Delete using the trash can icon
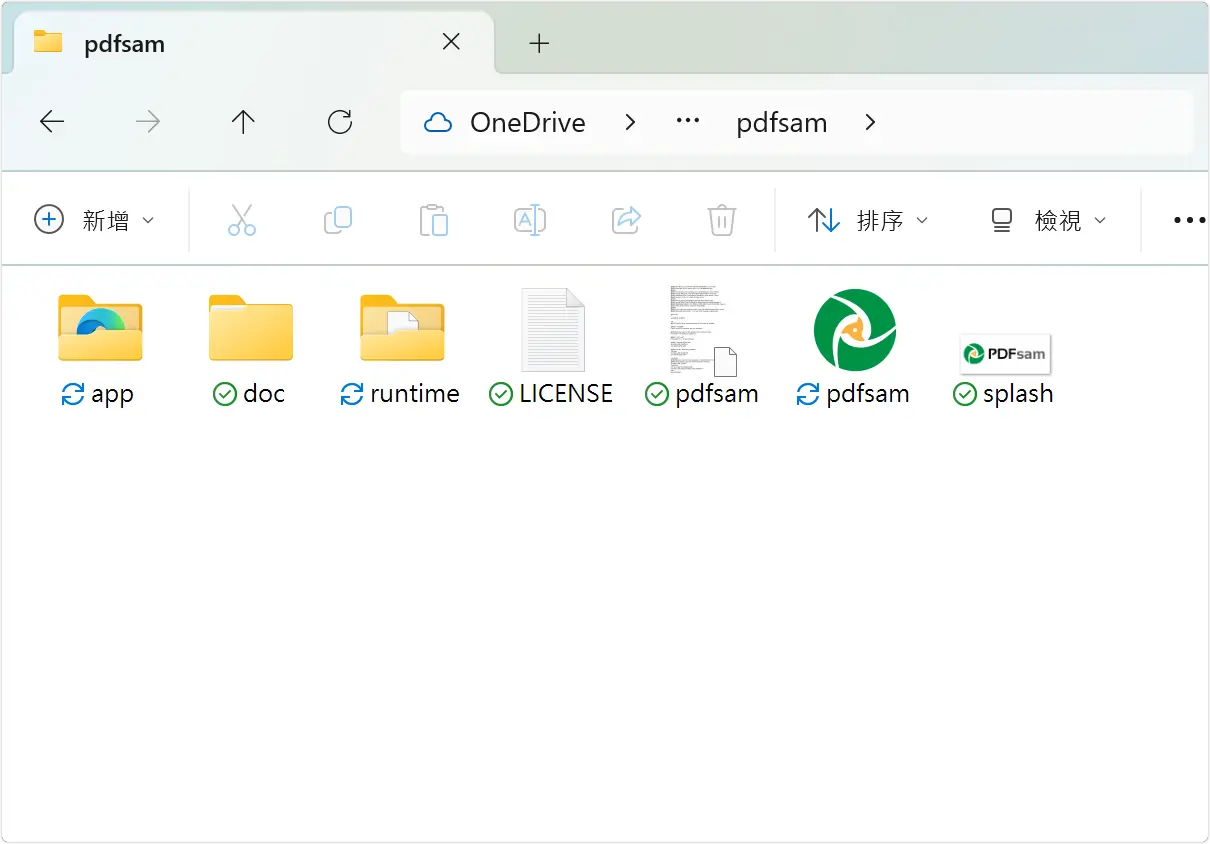 tap(722, 220)
